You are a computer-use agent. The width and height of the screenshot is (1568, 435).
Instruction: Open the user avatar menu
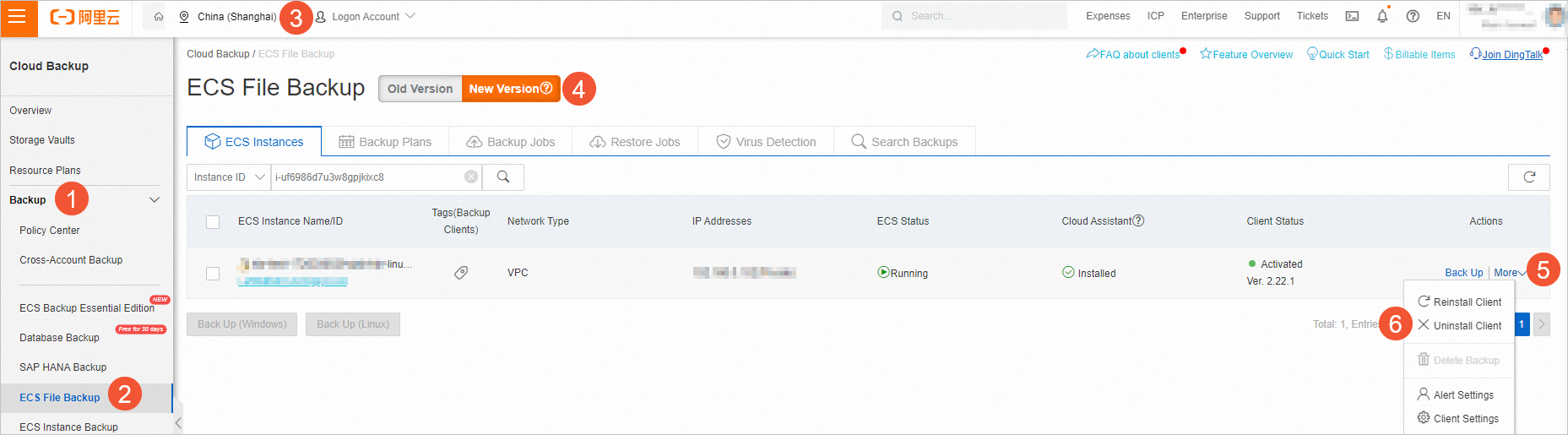1554,16
